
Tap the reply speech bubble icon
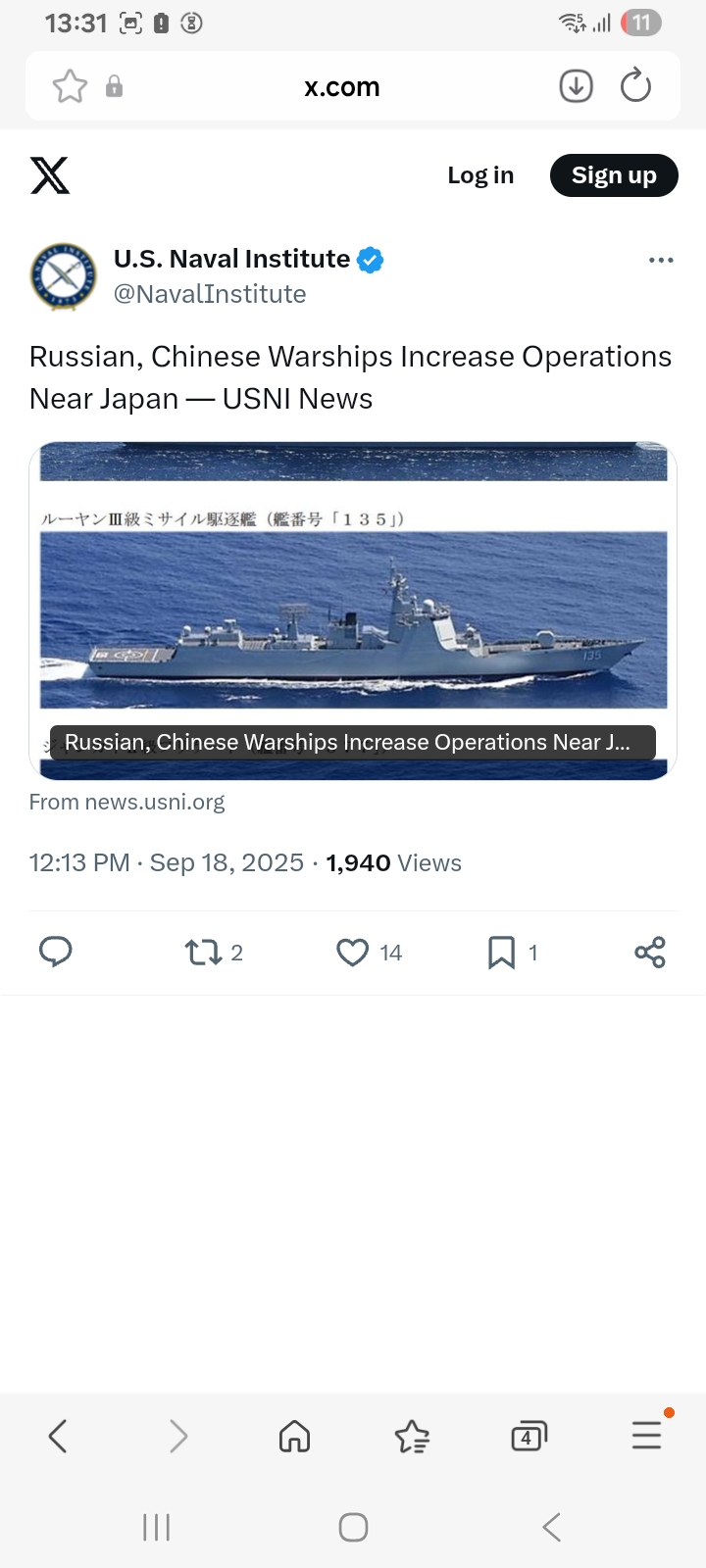[56, 952]
